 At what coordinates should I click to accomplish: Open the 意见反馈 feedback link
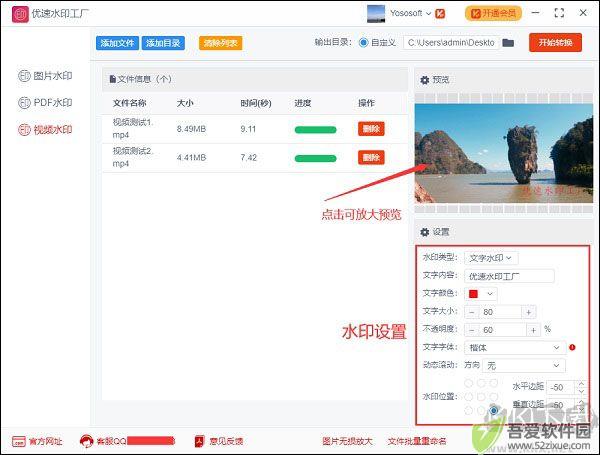(x=219, y=441)
